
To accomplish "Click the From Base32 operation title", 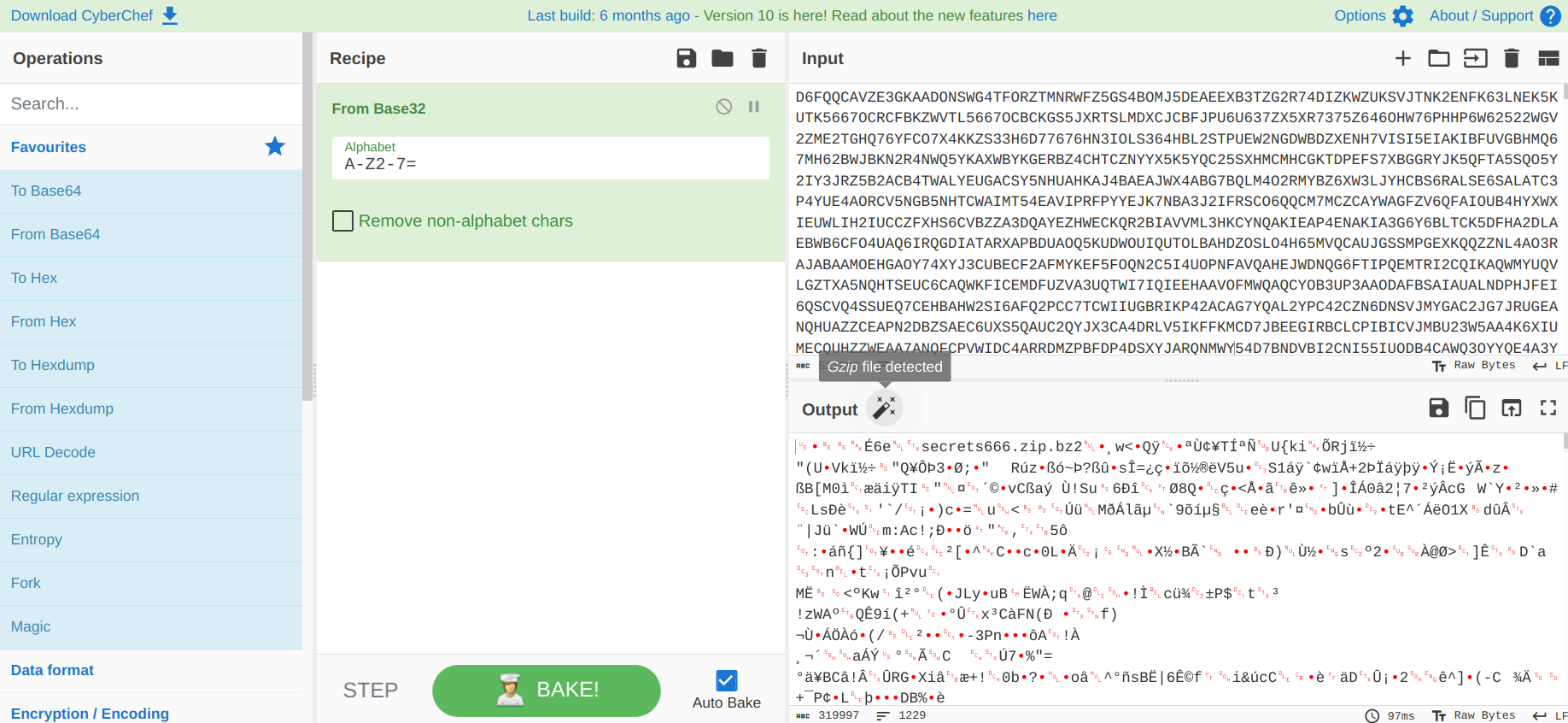I will pos(378,109).
